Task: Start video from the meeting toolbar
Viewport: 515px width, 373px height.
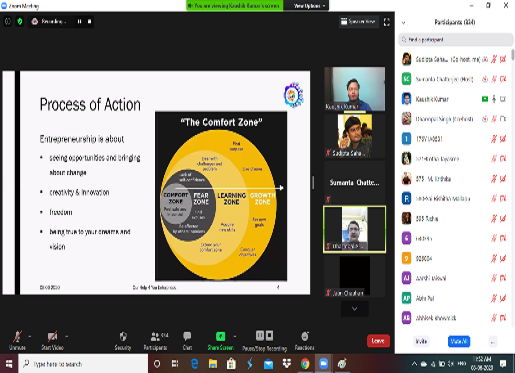Action: tap(52, 340)
